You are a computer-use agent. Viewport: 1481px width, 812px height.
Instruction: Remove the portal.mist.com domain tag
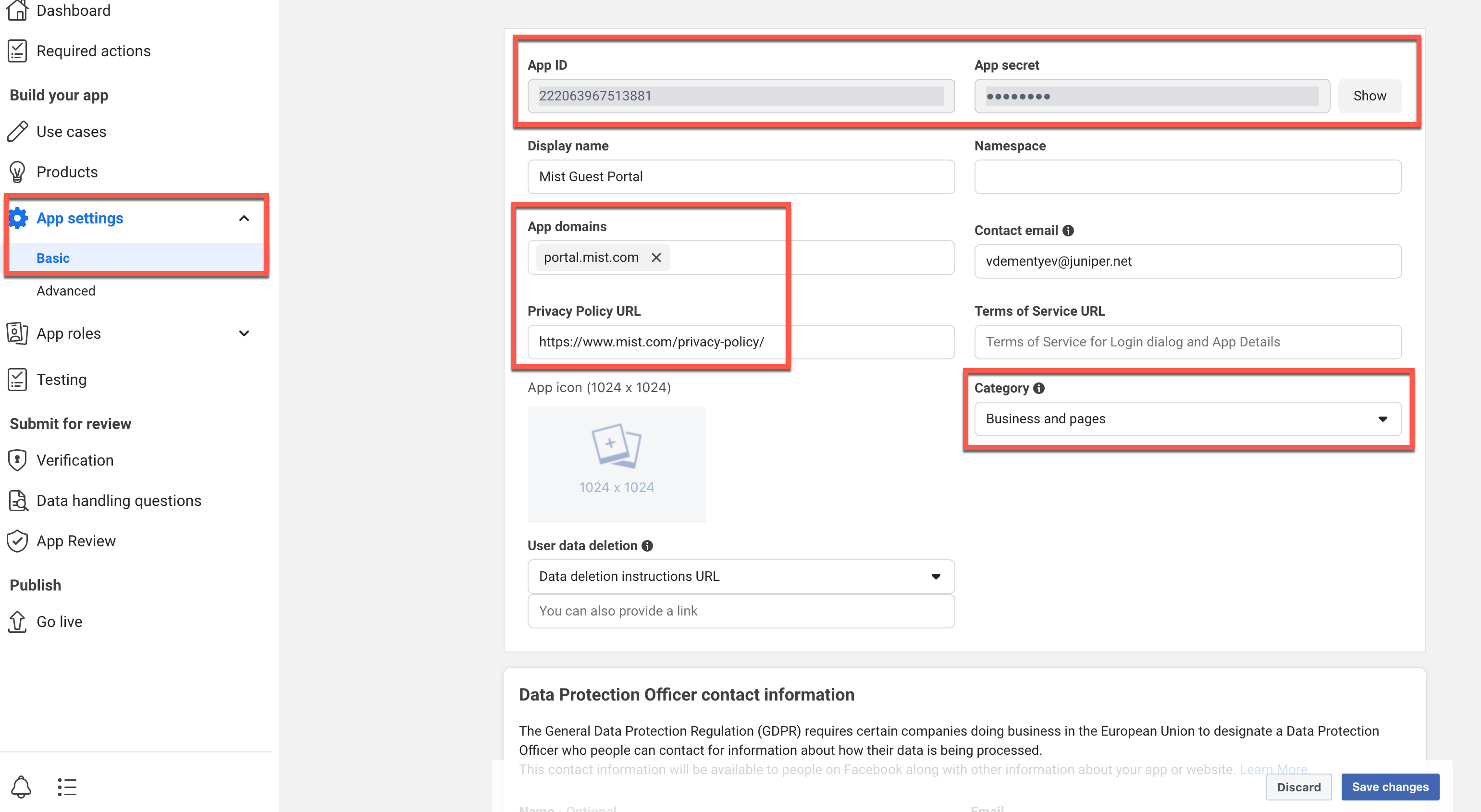click(656, 258)
